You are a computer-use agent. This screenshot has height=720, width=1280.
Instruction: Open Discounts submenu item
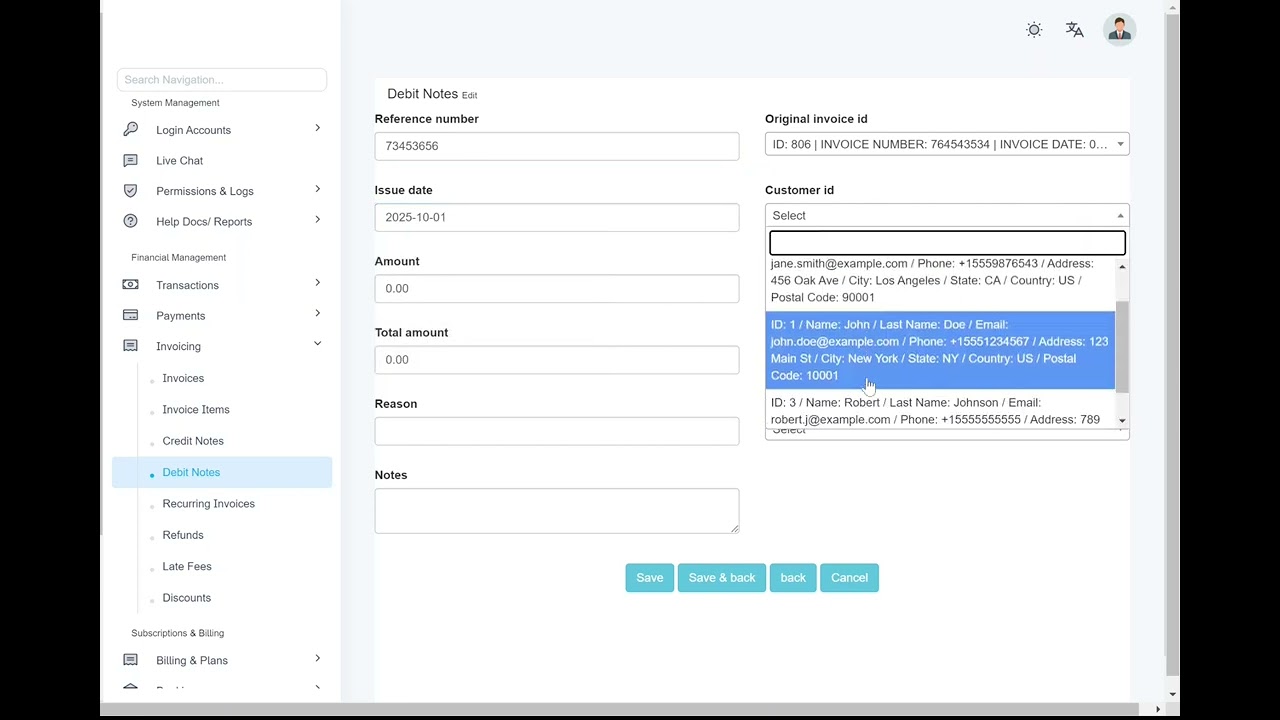187,598
